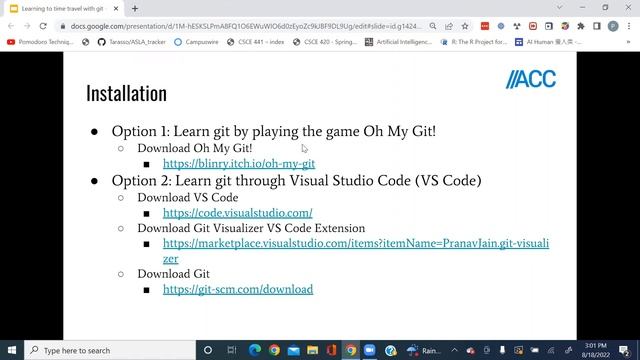Open the Windows Start menu
Screen dimensions: 640x360
[12, 350]
